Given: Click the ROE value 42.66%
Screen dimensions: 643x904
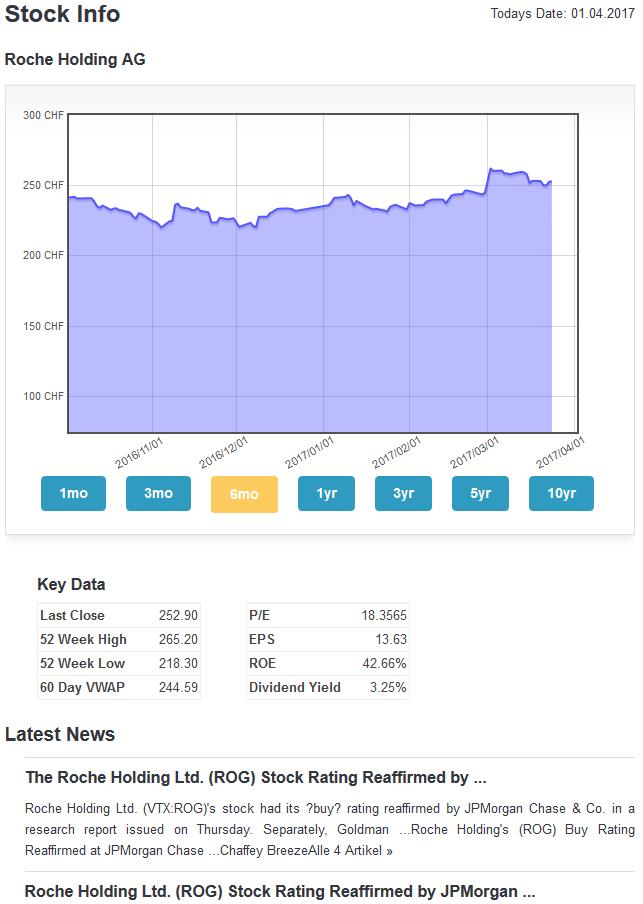Looking at the screenshot, I should (x=385, y=663).
